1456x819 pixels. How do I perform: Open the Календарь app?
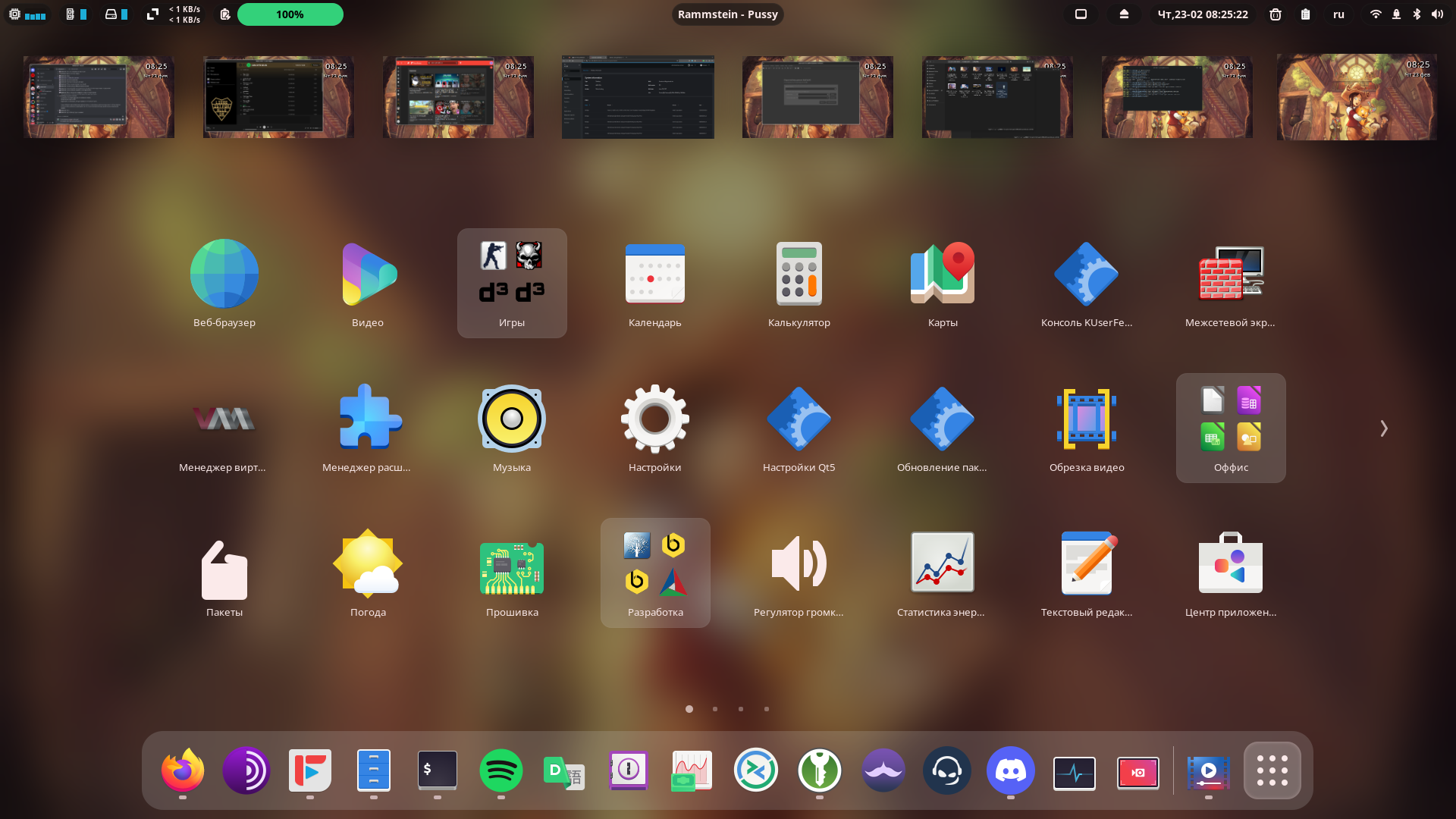click(x=655, y=283)
